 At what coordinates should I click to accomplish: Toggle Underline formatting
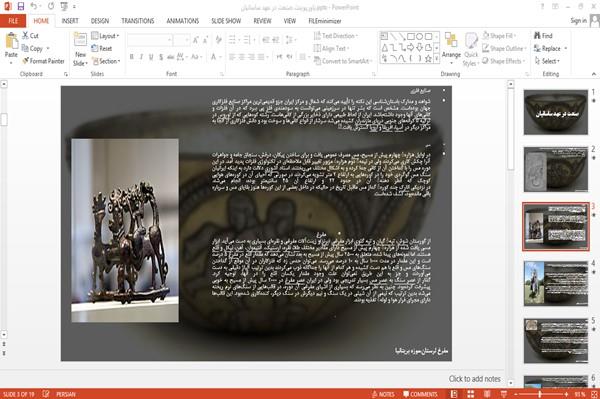point(151,57)
